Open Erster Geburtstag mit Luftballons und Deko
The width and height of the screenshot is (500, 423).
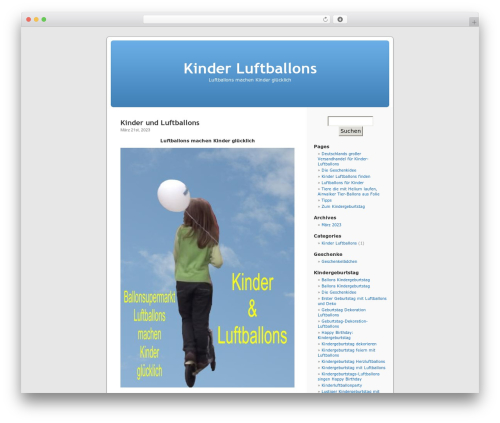tap(352, 301)
